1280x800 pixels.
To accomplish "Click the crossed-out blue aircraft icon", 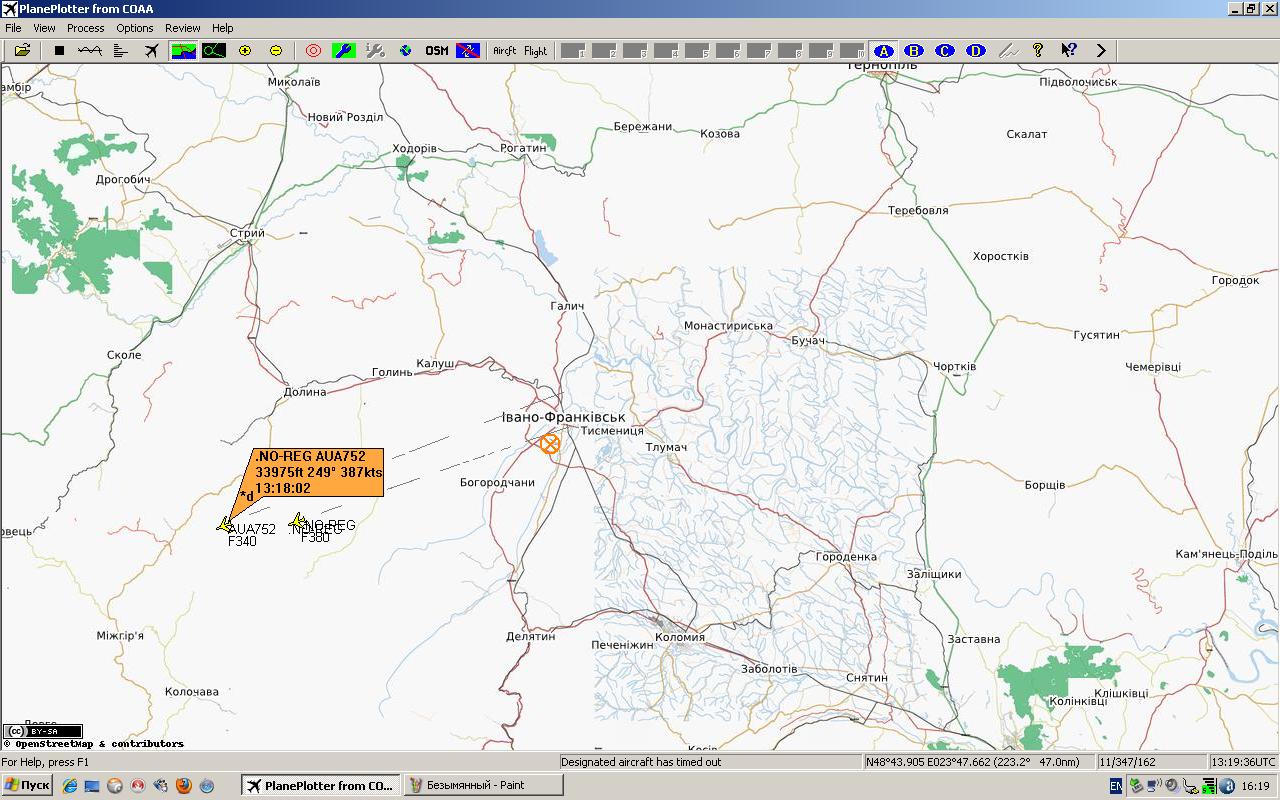I will (468, 50).
